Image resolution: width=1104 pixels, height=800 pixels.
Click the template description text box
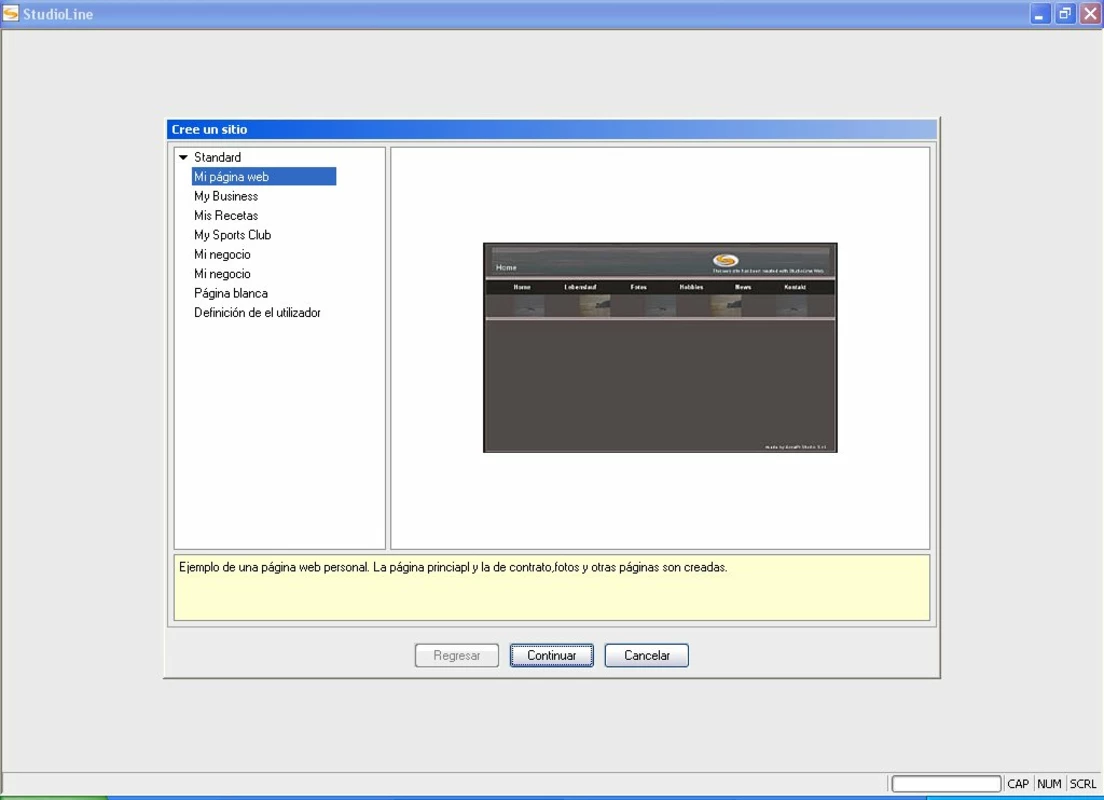pyautogui.click(x=552, y=588)
